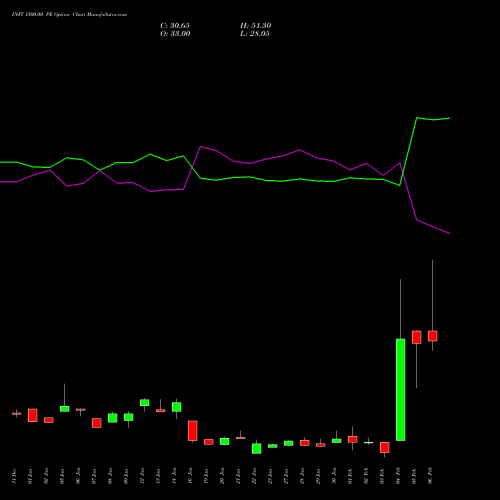Select the open value O: 33.00
Image resolution: width=500 pixels, height=500 pixels.
[175, 34]
